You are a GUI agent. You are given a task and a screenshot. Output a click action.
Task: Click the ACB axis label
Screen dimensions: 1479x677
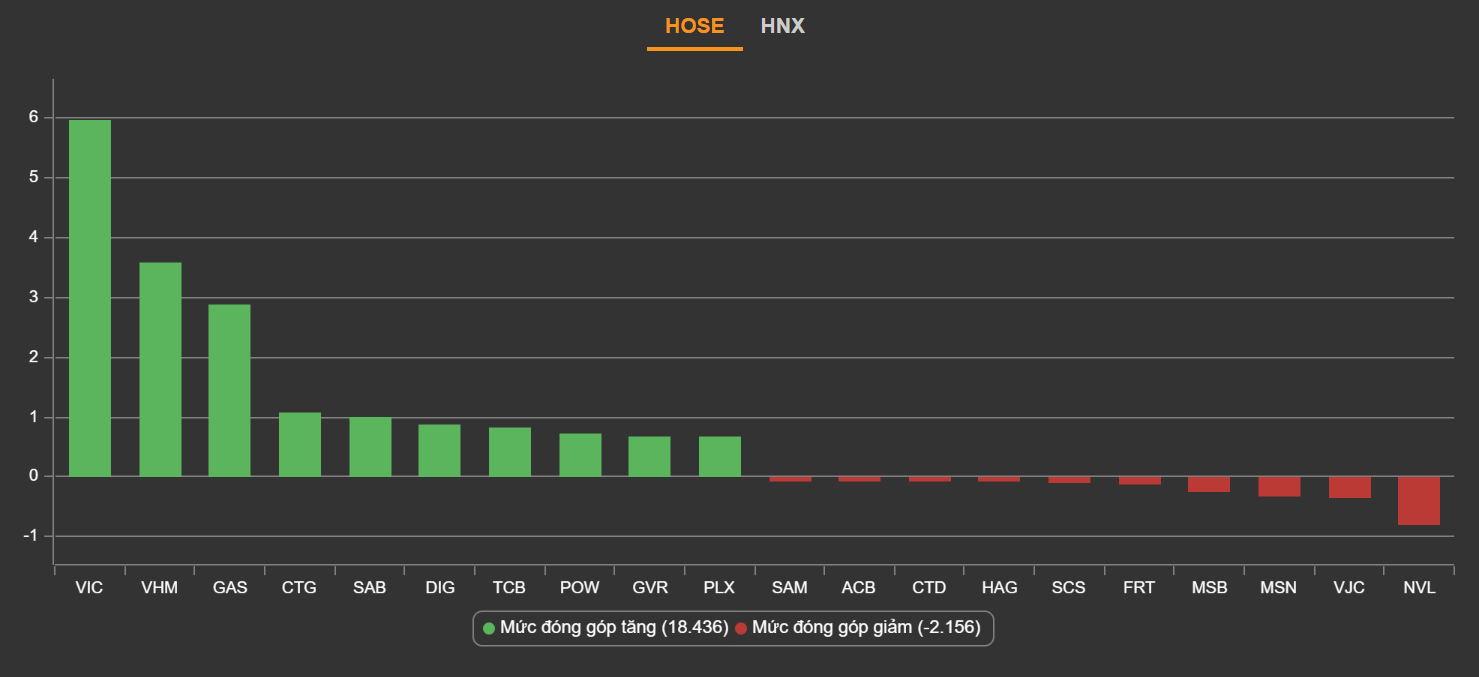(859, 588)
